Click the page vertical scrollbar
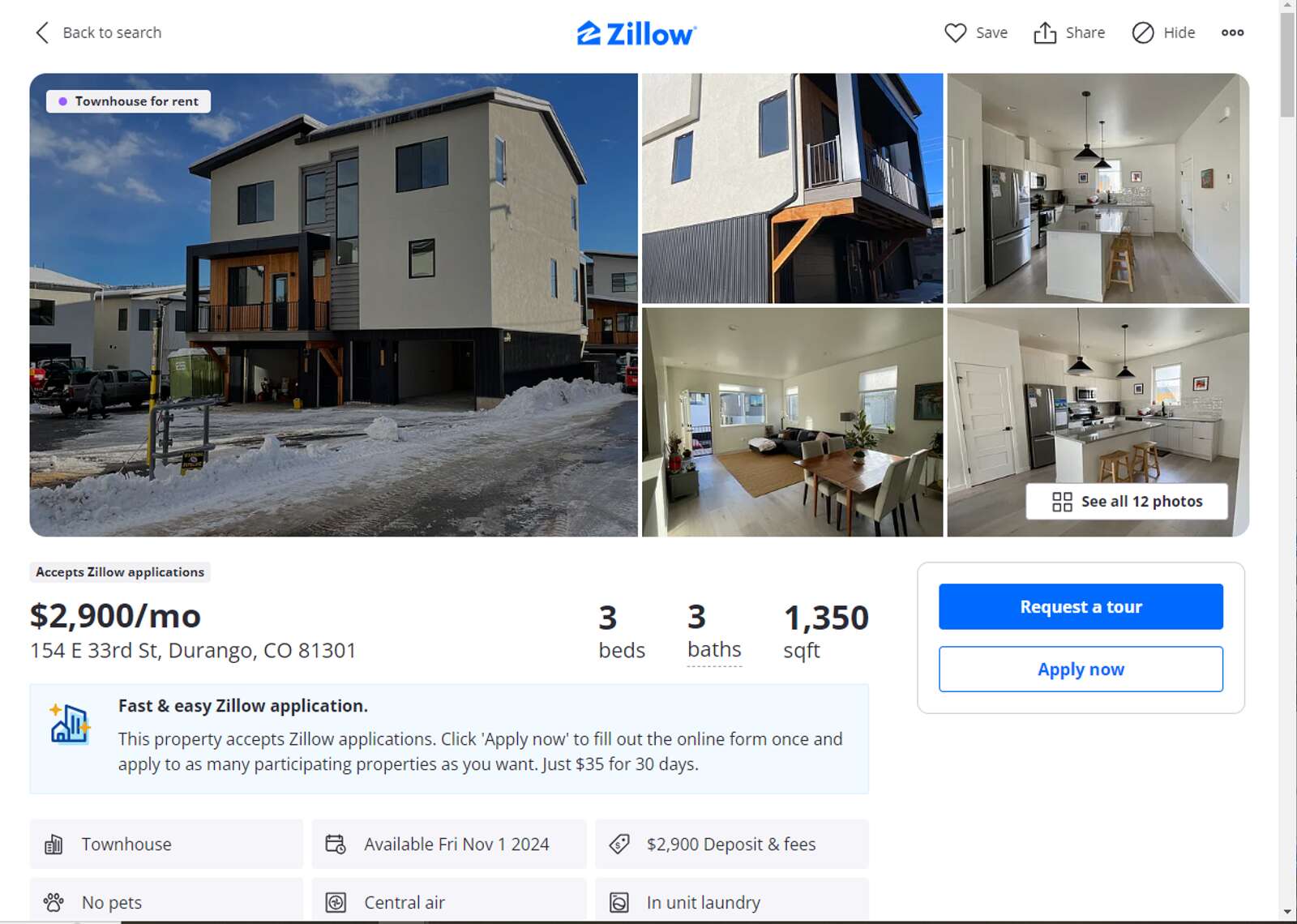This screenshot has height=924, width=1297. click(x=1287, y=462)
